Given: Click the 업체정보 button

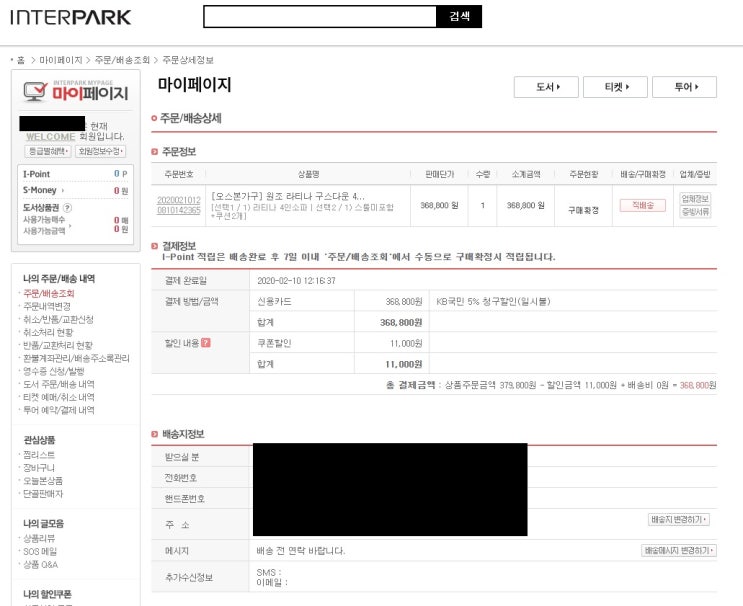Looking at the screenshot, I should pyautogui.click(x=695, y=199).
